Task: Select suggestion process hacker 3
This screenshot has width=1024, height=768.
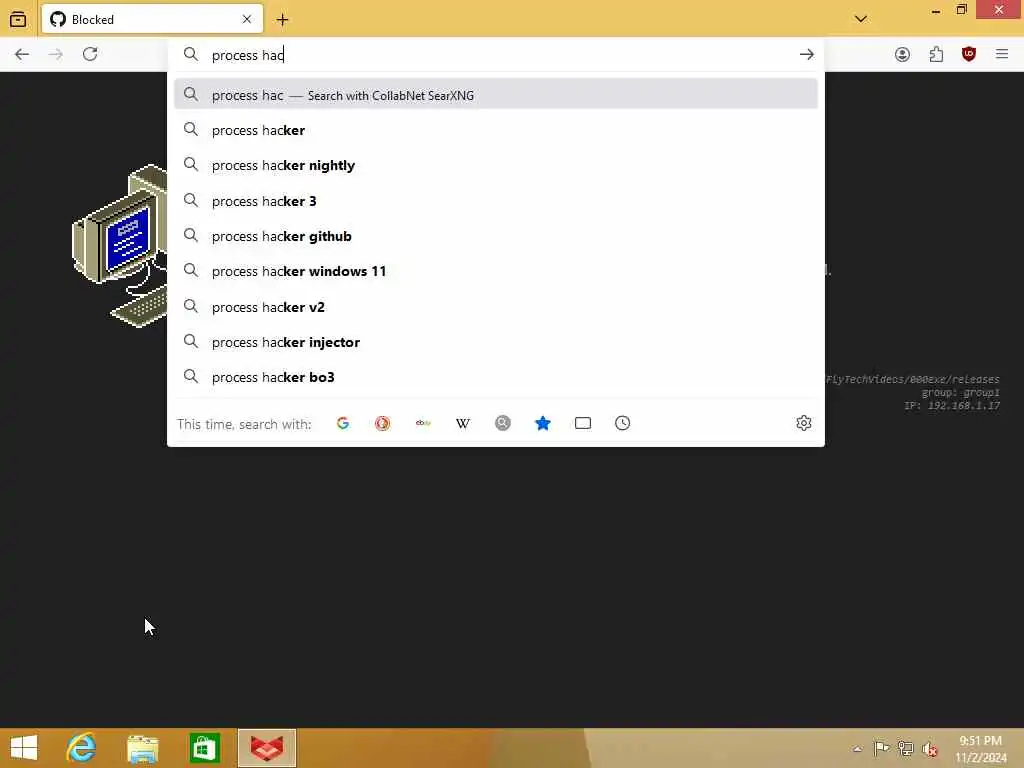Action: pos(496,201)
